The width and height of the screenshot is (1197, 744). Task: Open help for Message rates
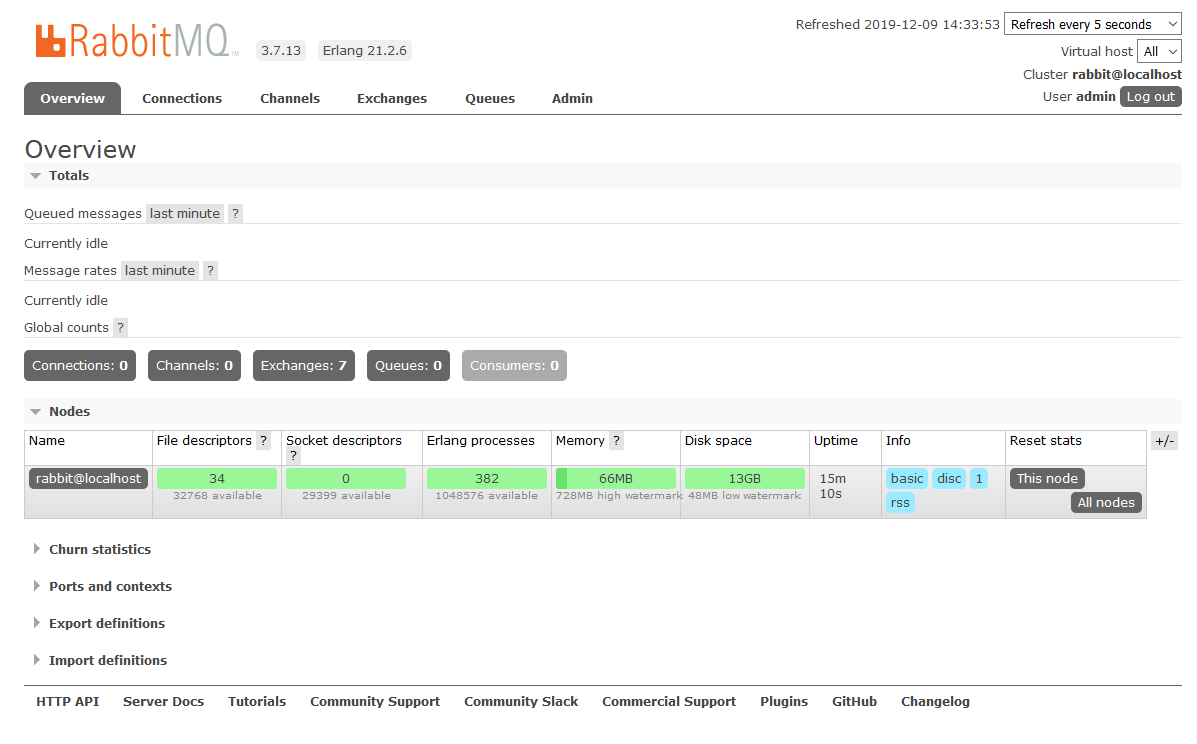click(210, 271)
